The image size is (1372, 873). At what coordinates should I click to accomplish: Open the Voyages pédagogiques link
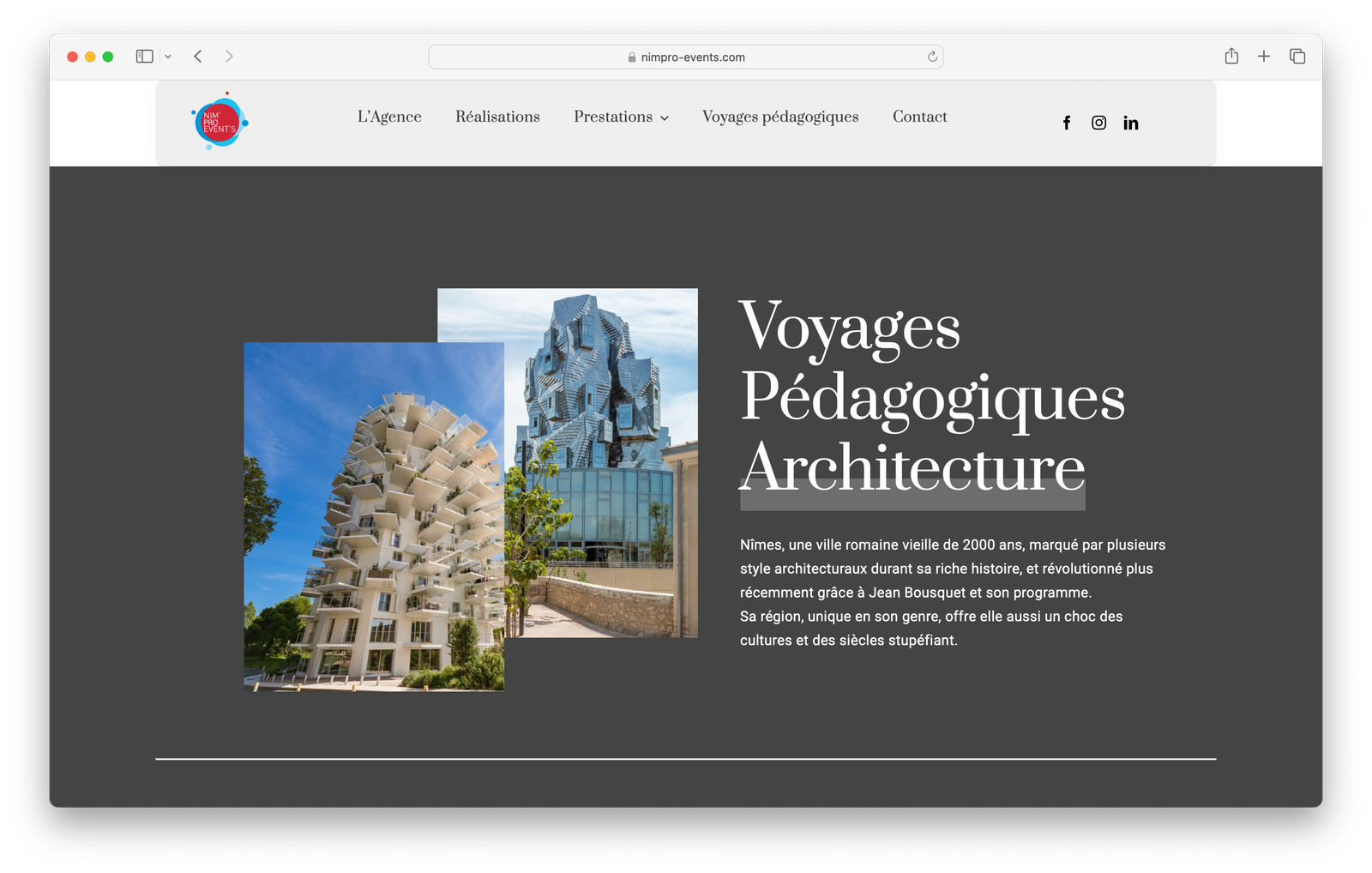point(779,117)
